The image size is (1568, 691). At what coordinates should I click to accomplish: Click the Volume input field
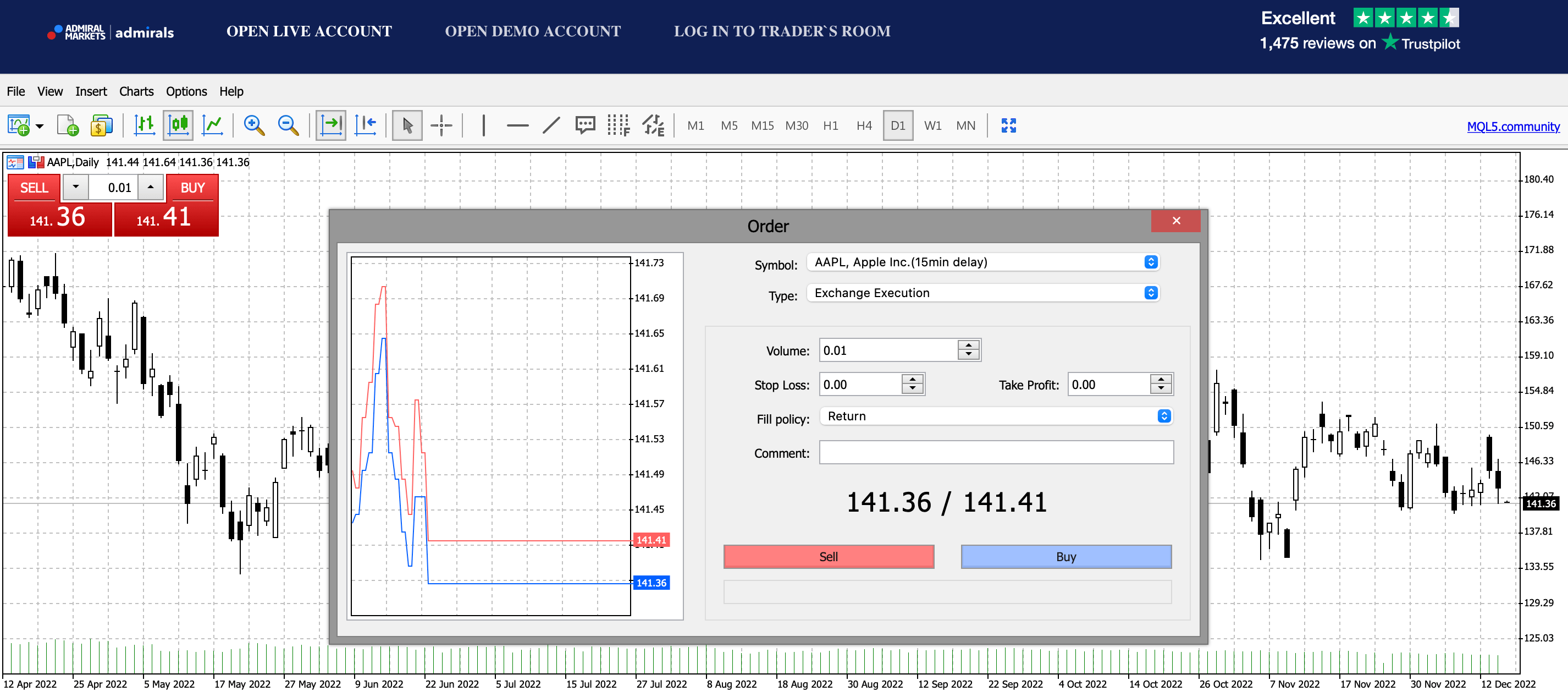888,350
